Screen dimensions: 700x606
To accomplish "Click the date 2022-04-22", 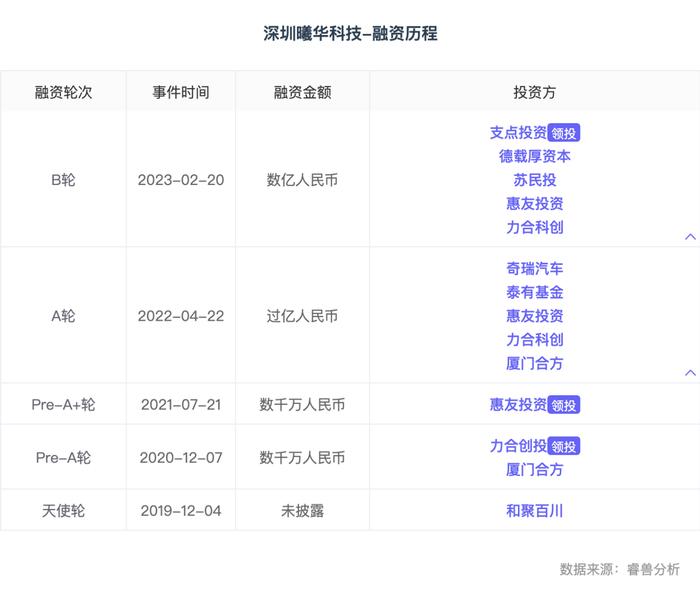I will [181, 316].
